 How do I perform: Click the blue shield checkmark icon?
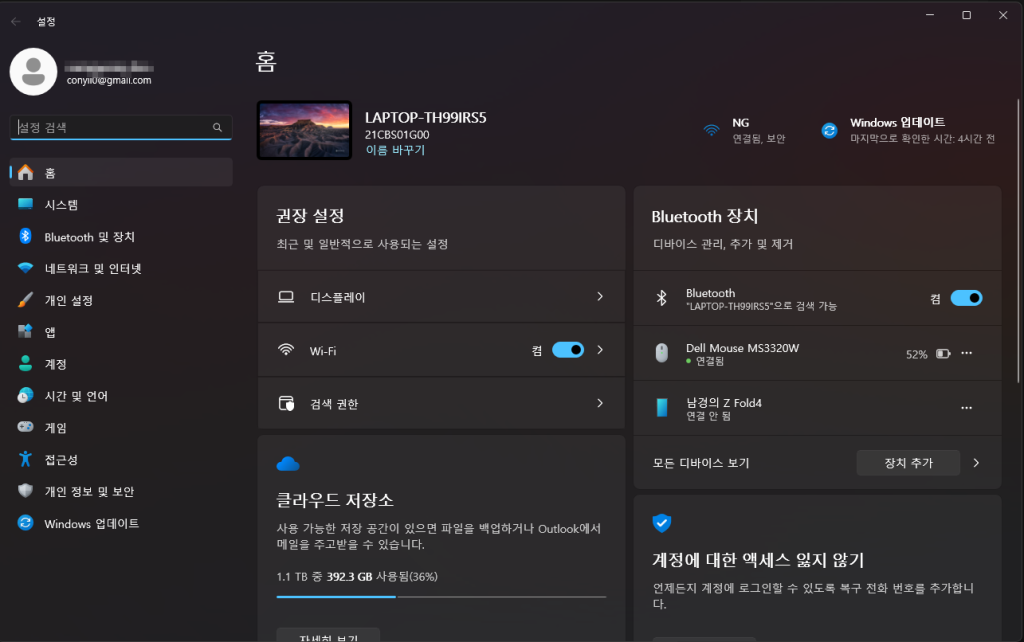(x=662, y=523)
